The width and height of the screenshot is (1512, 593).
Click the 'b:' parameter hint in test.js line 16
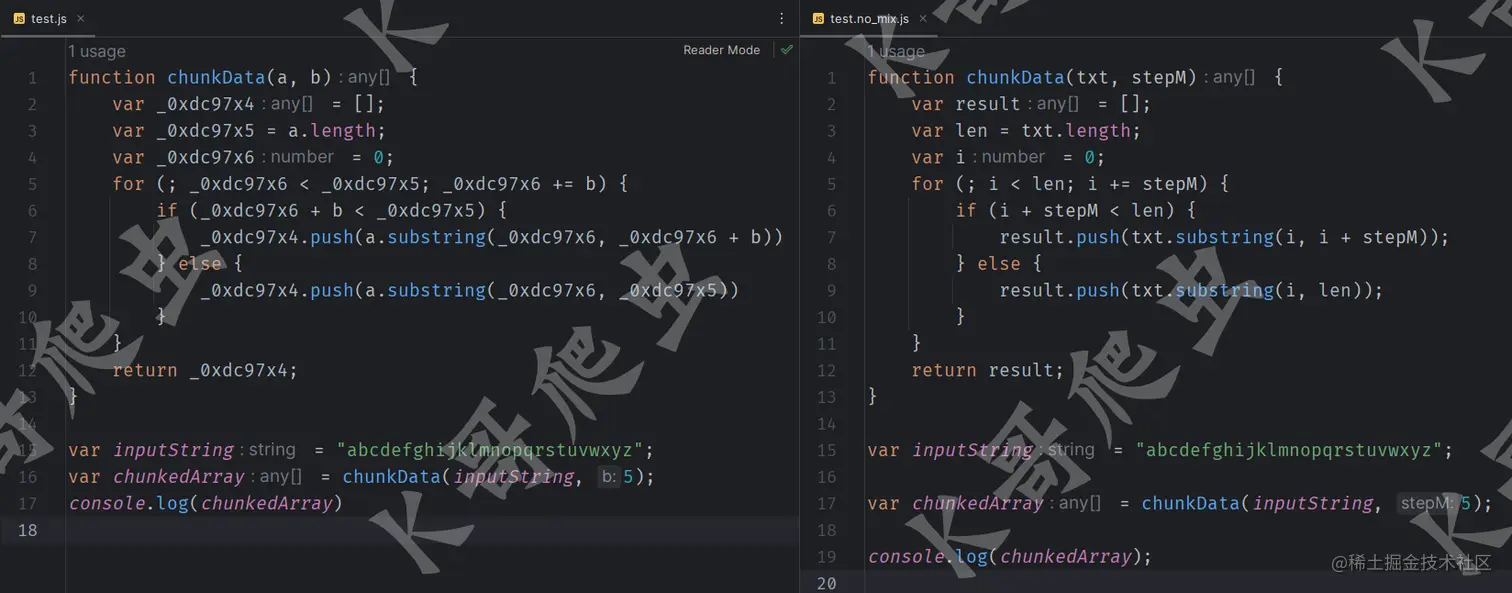(608, 477)
